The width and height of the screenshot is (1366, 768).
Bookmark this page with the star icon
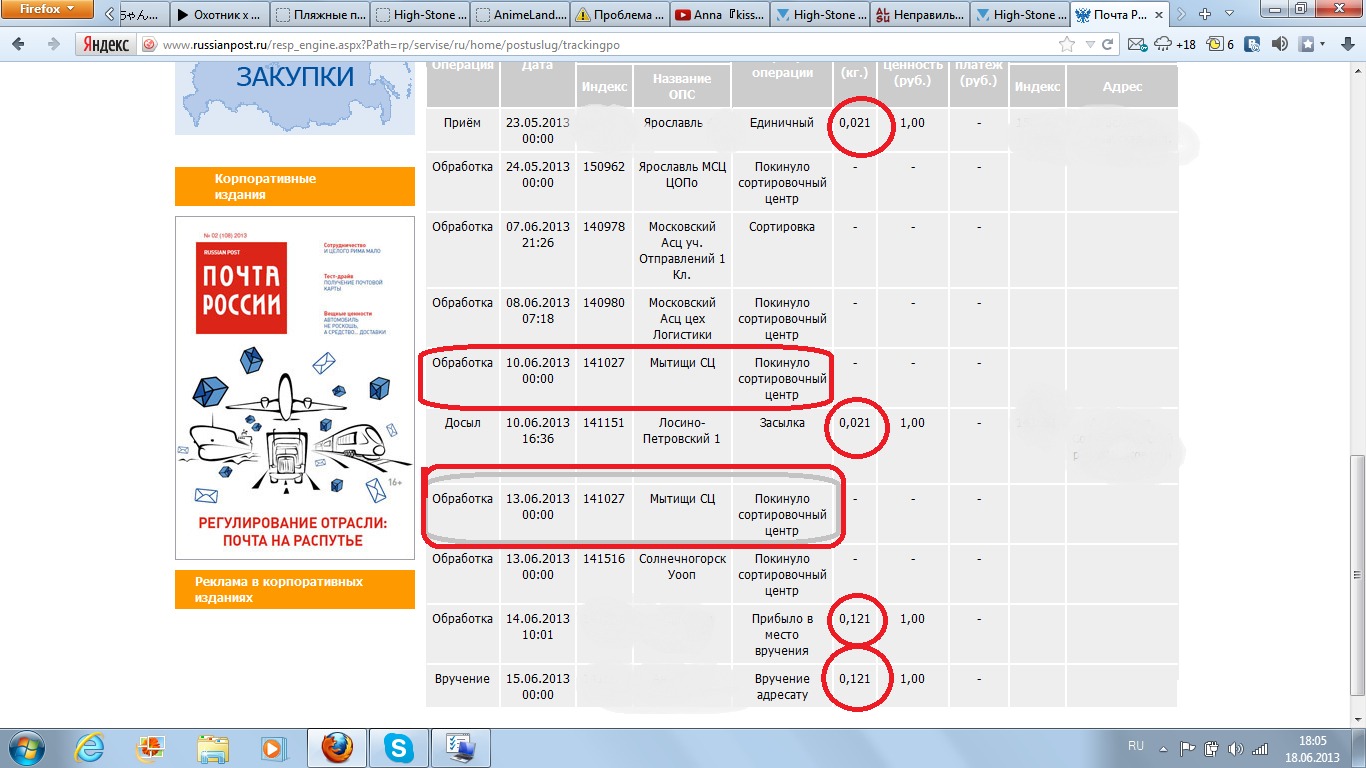(1067, 45)
